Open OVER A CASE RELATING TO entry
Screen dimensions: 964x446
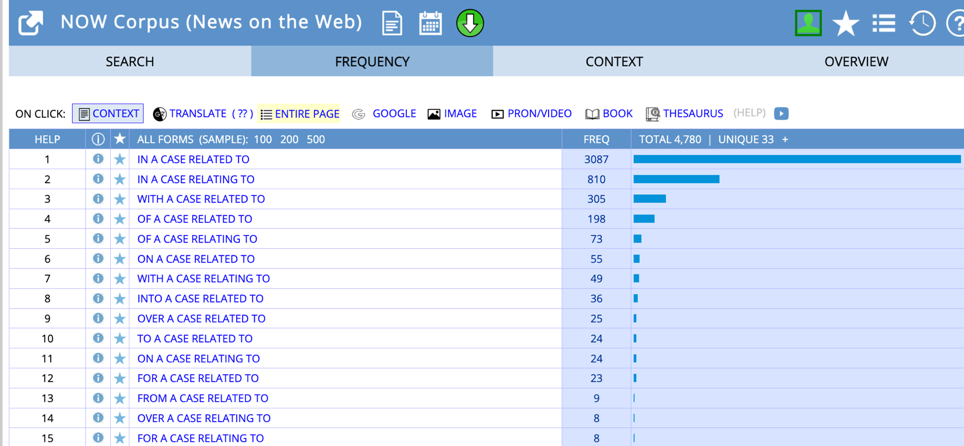pos(204,418)
